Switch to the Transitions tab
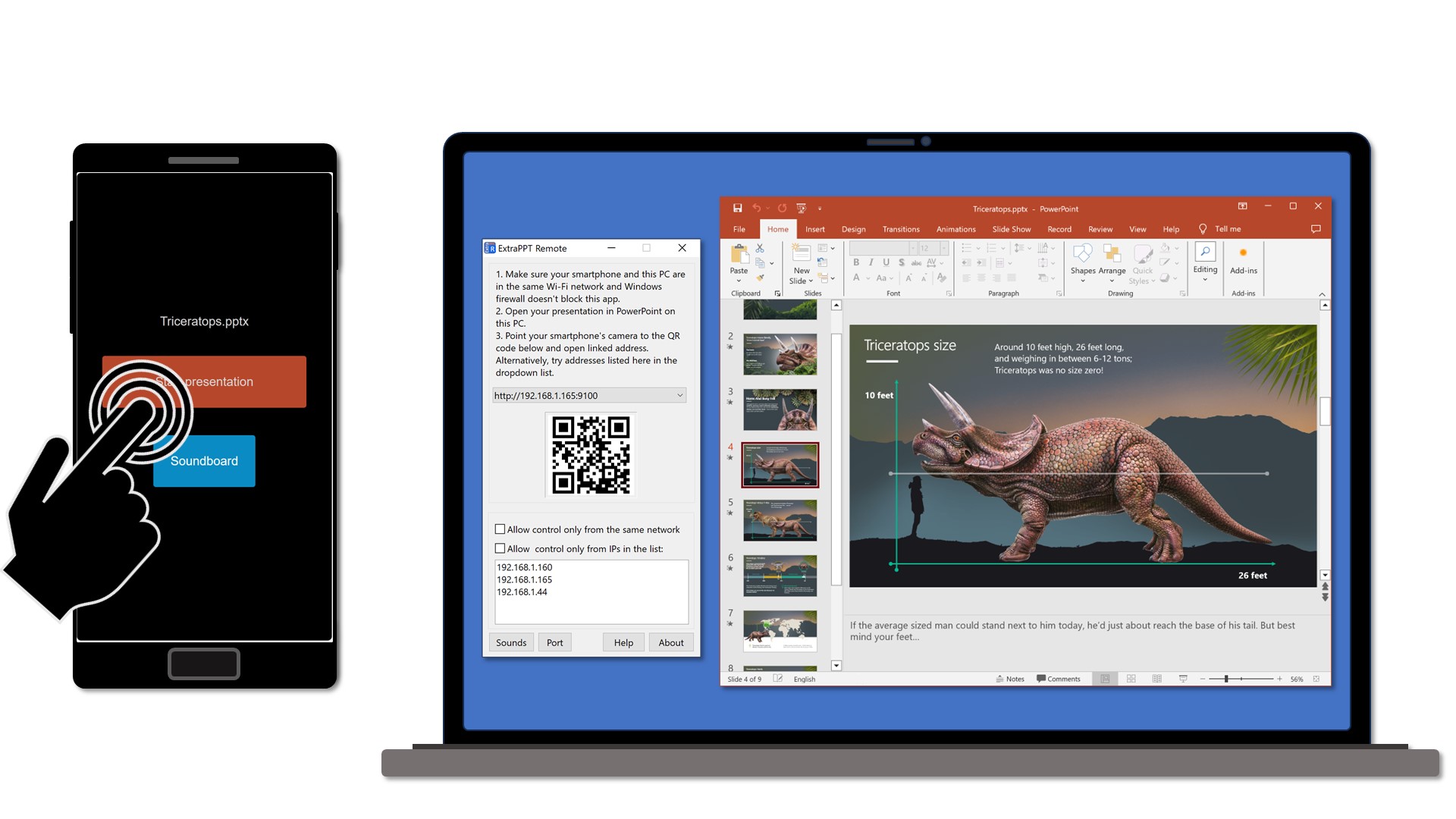The image size is (1456, 819). coord(901,229)
